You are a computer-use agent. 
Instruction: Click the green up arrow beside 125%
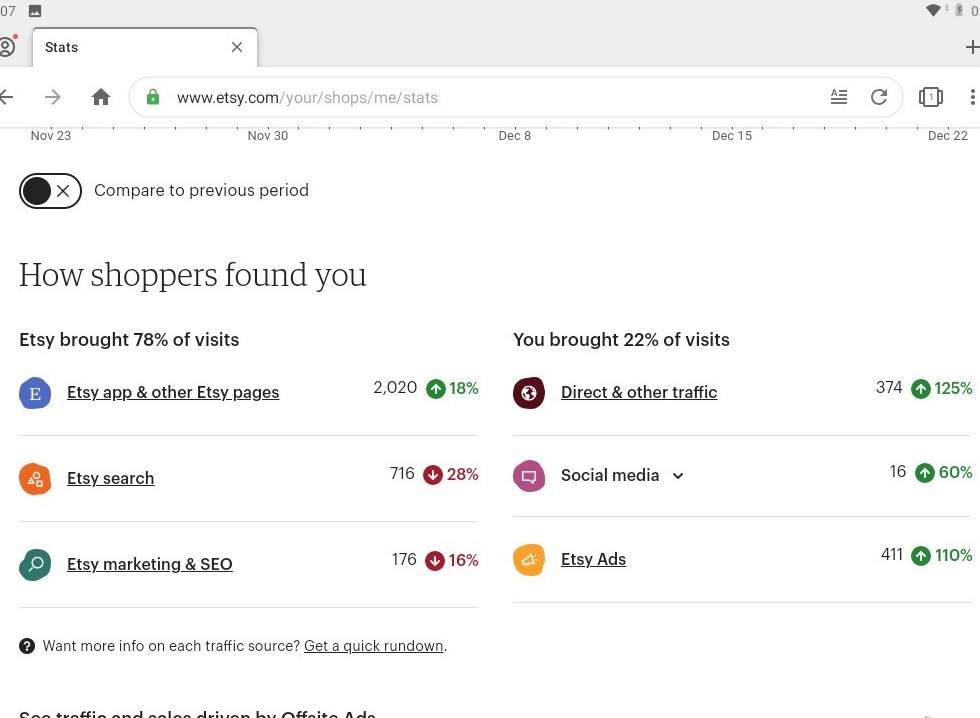pyautogui.click(x=921, y=389)
